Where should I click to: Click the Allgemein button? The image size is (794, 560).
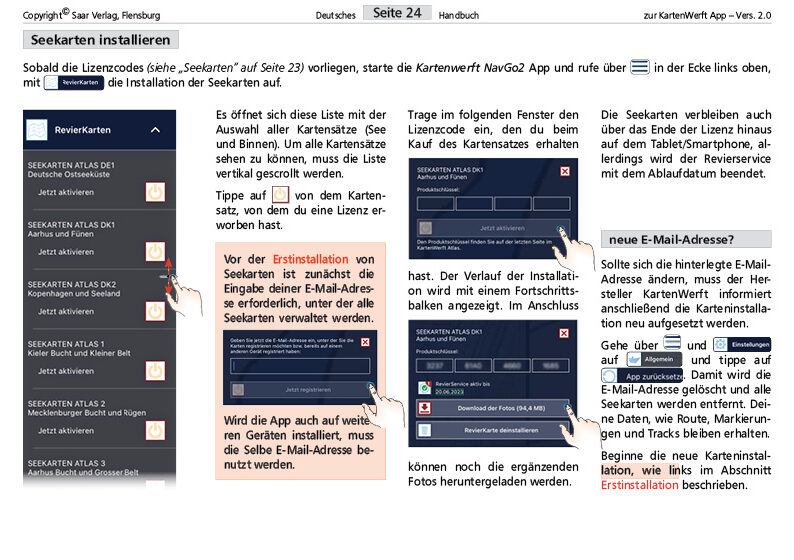click(654, 359)
